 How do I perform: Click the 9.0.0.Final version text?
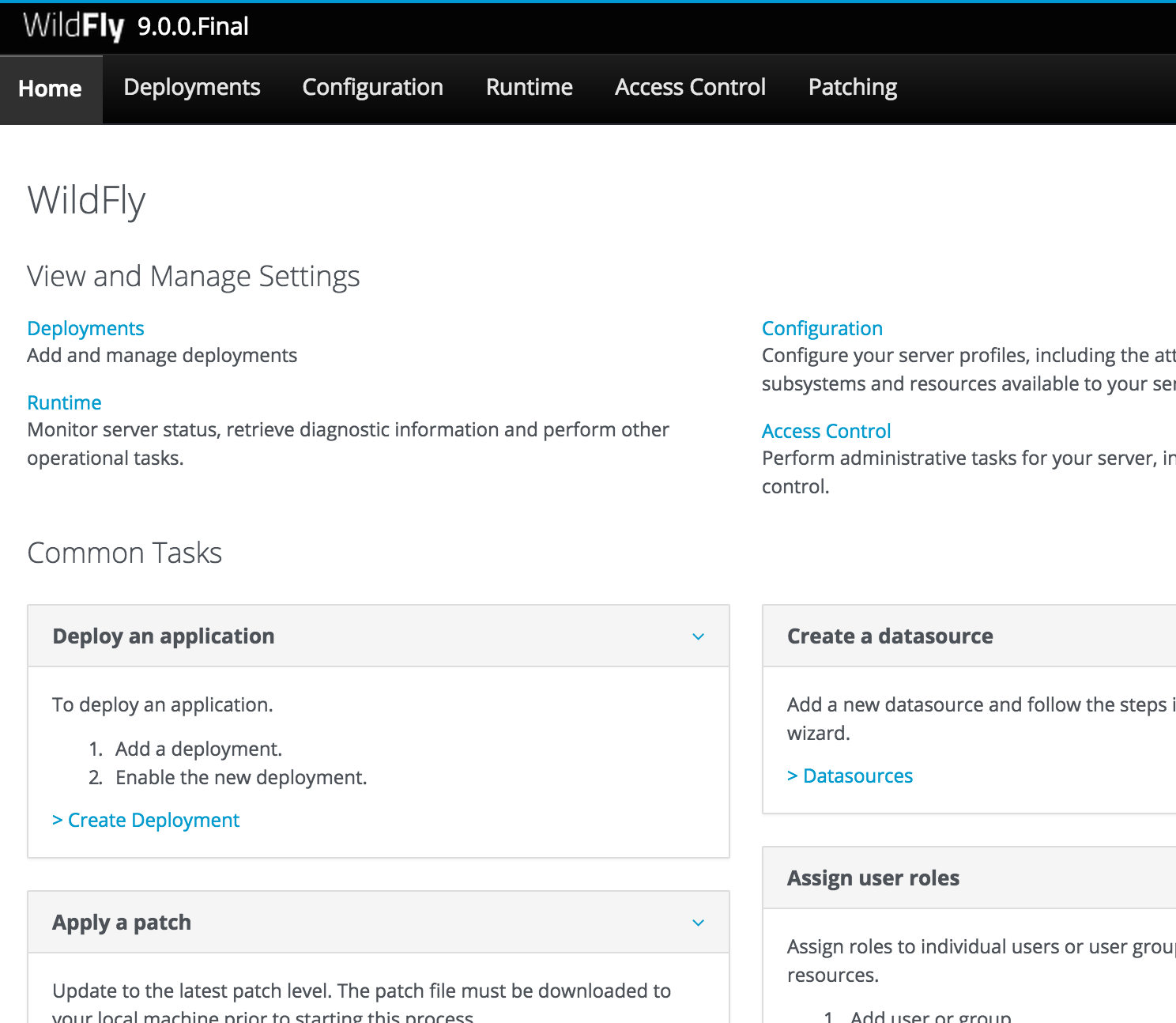[193, 26]
